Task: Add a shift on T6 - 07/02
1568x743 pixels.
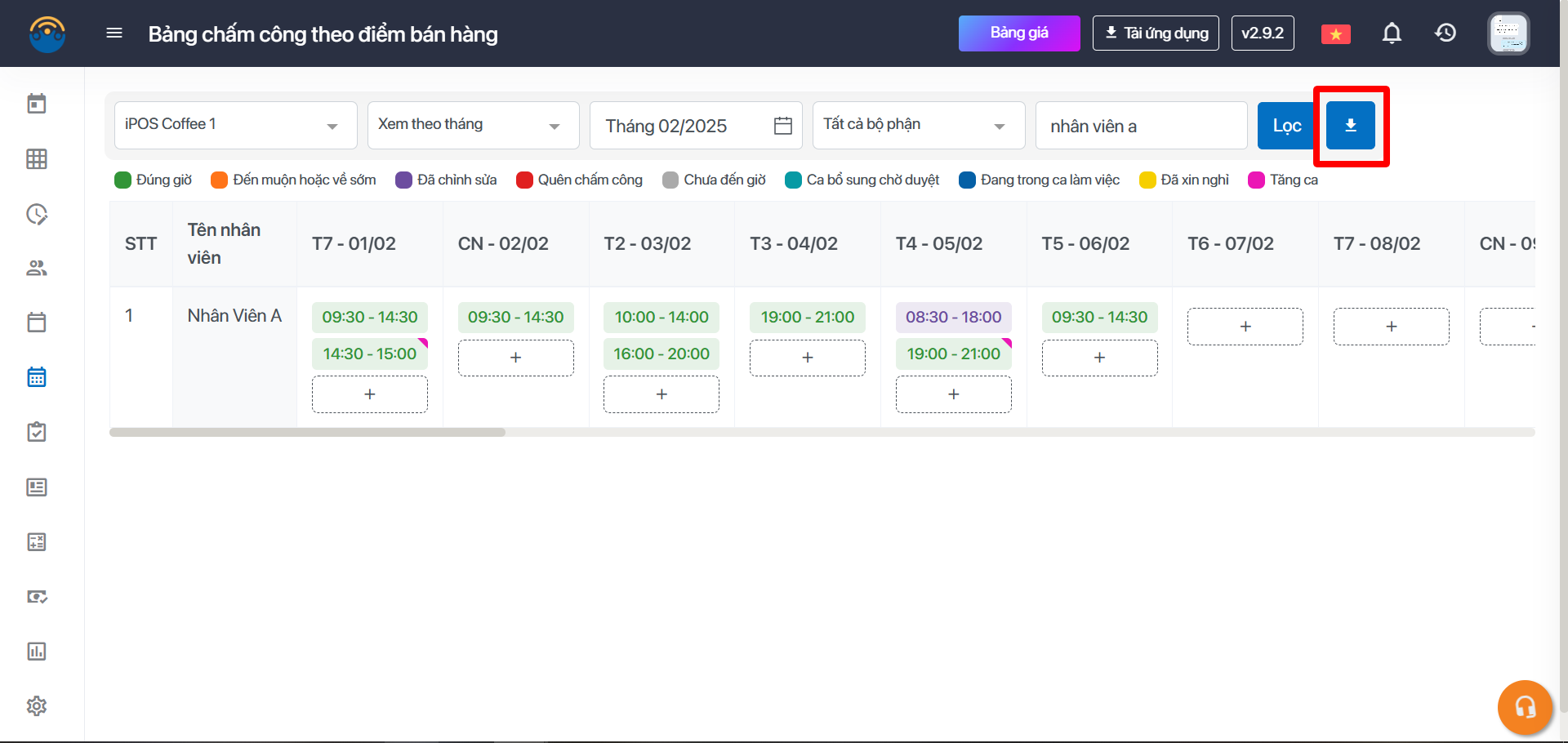Action: click(1245, 327)
